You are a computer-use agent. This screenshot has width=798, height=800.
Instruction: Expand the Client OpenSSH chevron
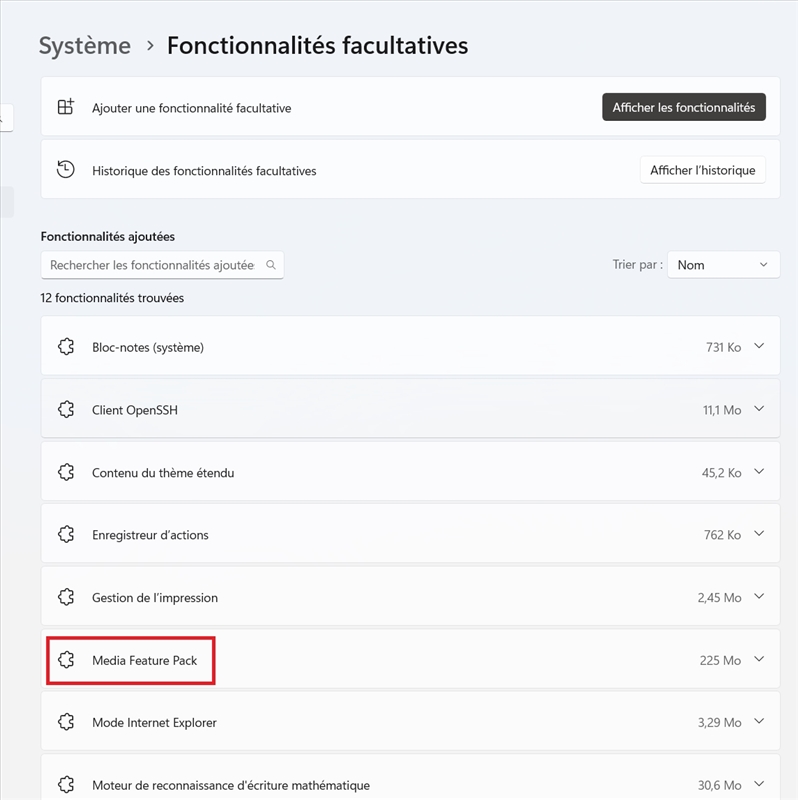point(759,409)
